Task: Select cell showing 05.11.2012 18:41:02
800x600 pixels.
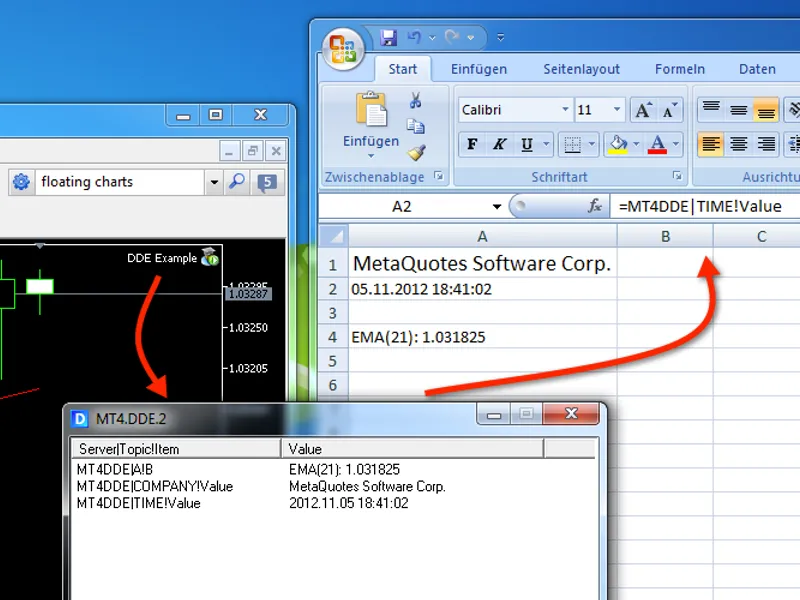Action: coord(483,289)
